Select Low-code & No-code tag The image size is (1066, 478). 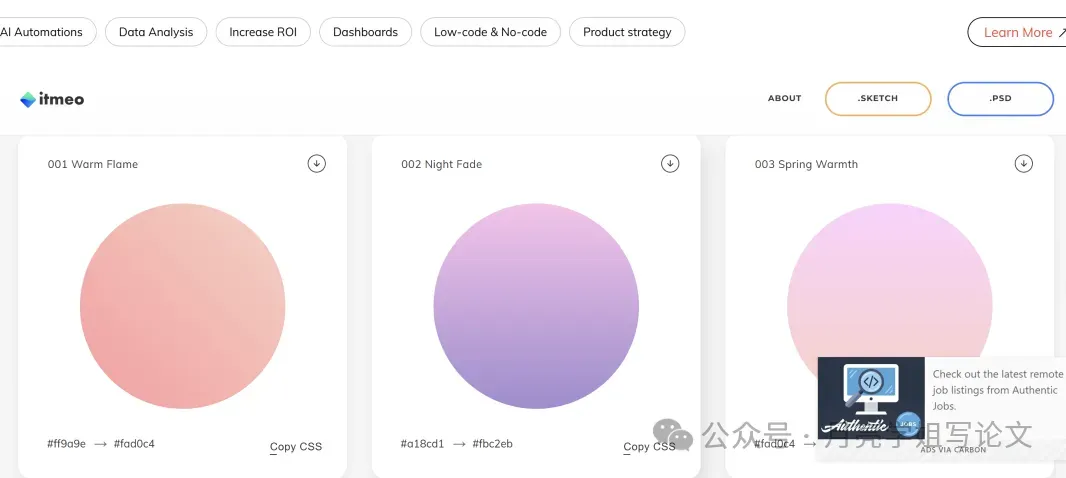490,32
